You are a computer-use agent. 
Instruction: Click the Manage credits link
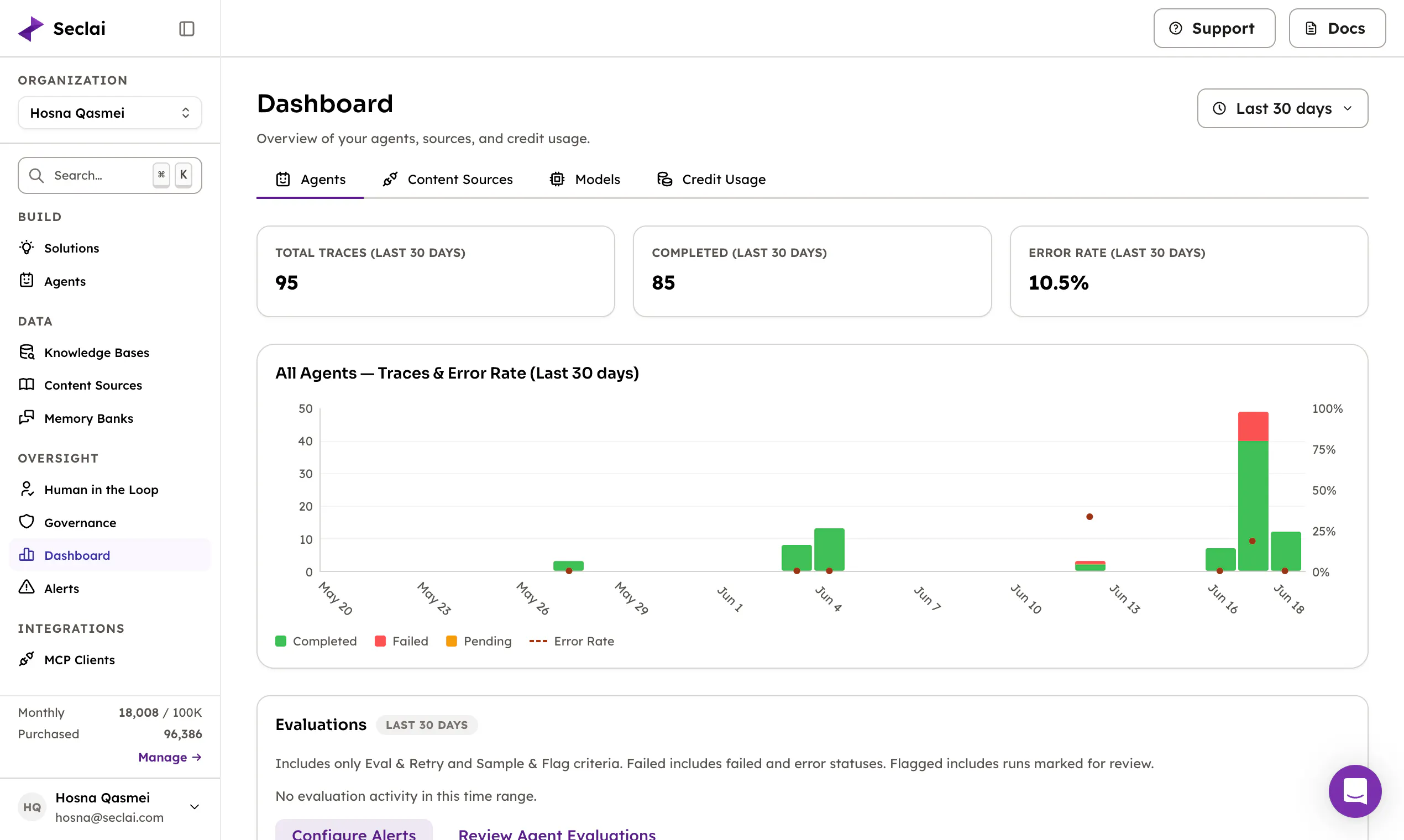pos(170,757)
